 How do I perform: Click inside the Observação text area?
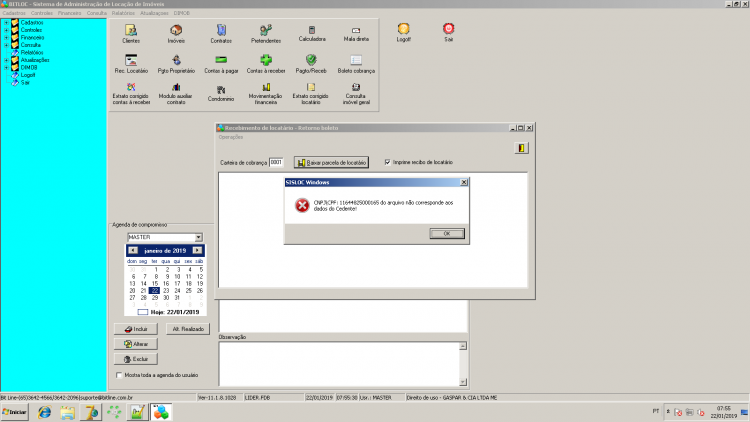(x=339, y=364)
